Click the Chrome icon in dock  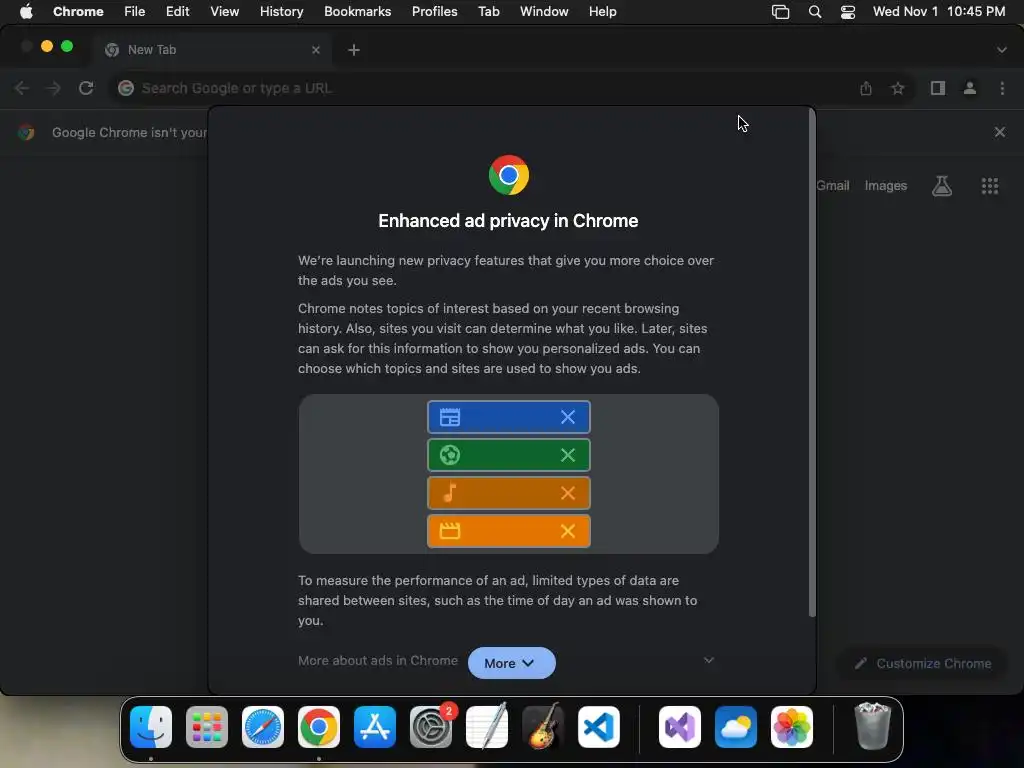coord(319,727)
